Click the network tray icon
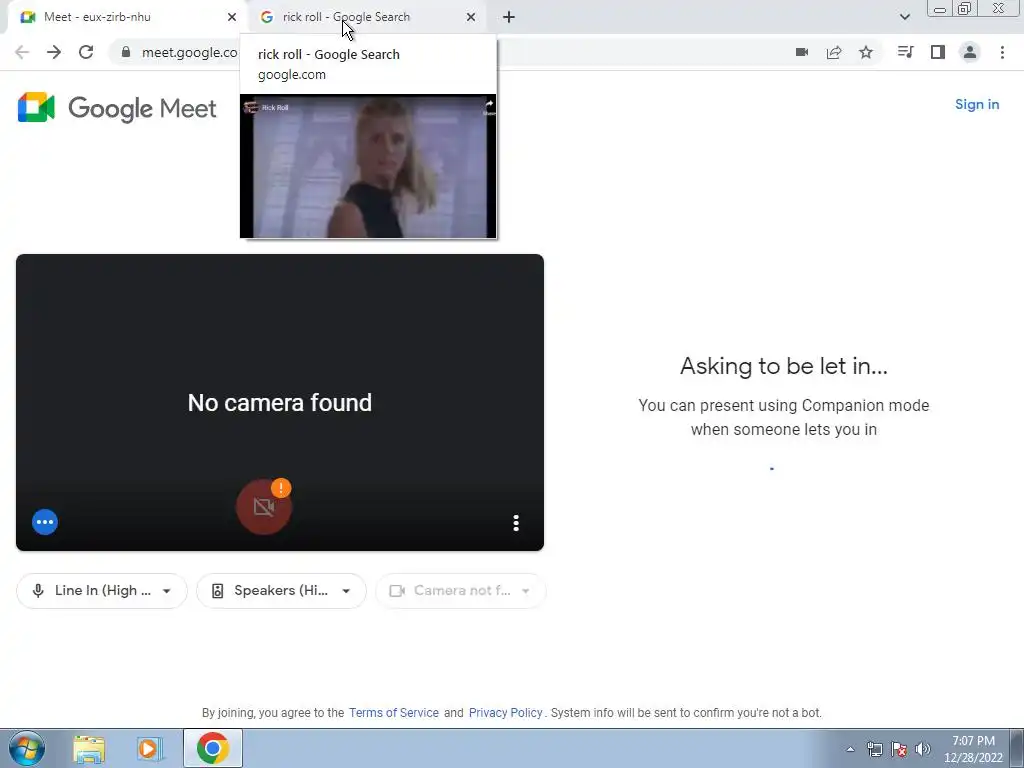 point(874,749)
